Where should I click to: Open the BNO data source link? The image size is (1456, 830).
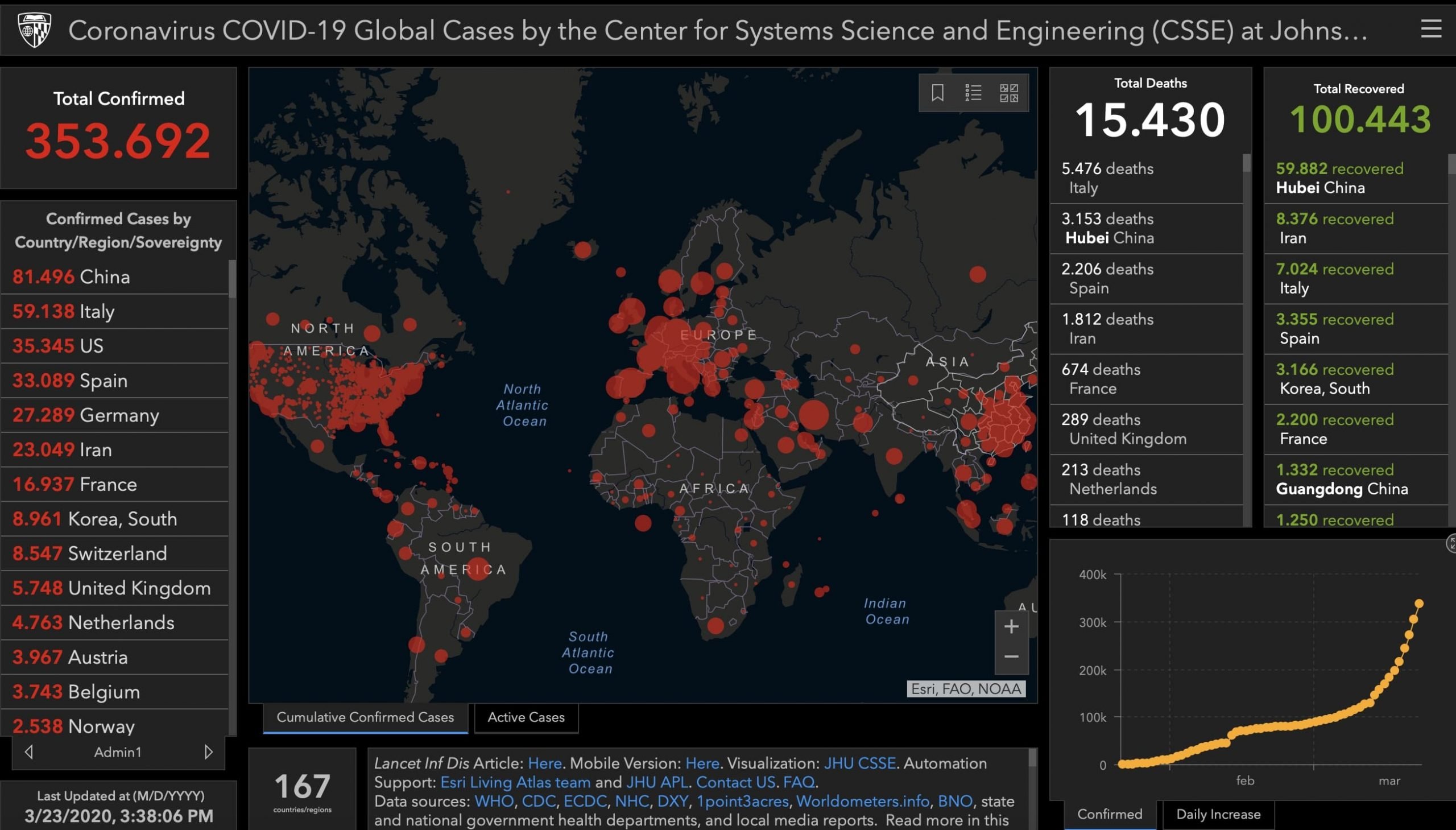coord(955,801)
